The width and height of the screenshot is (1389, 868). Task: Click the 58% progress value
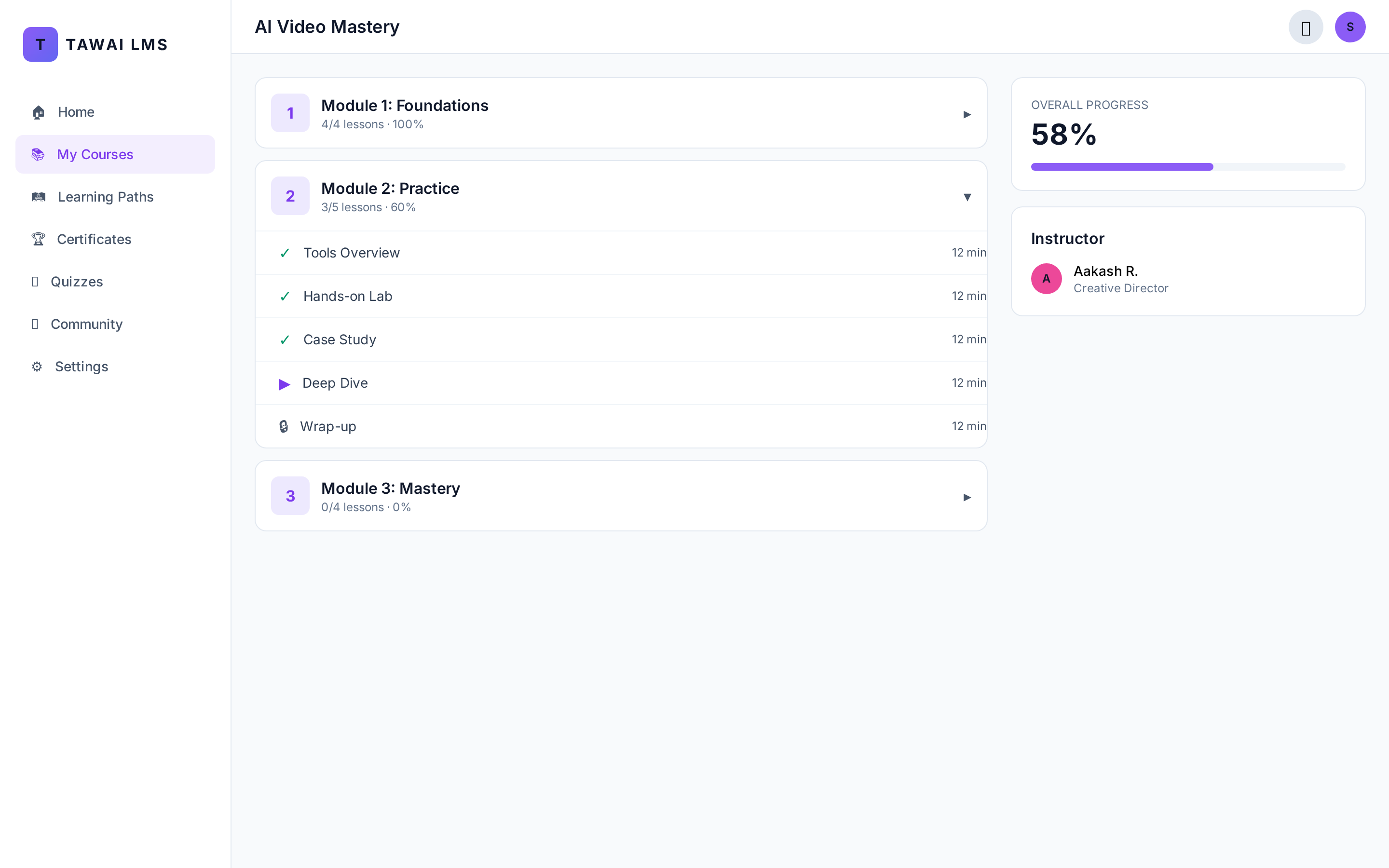point(1063,135)
